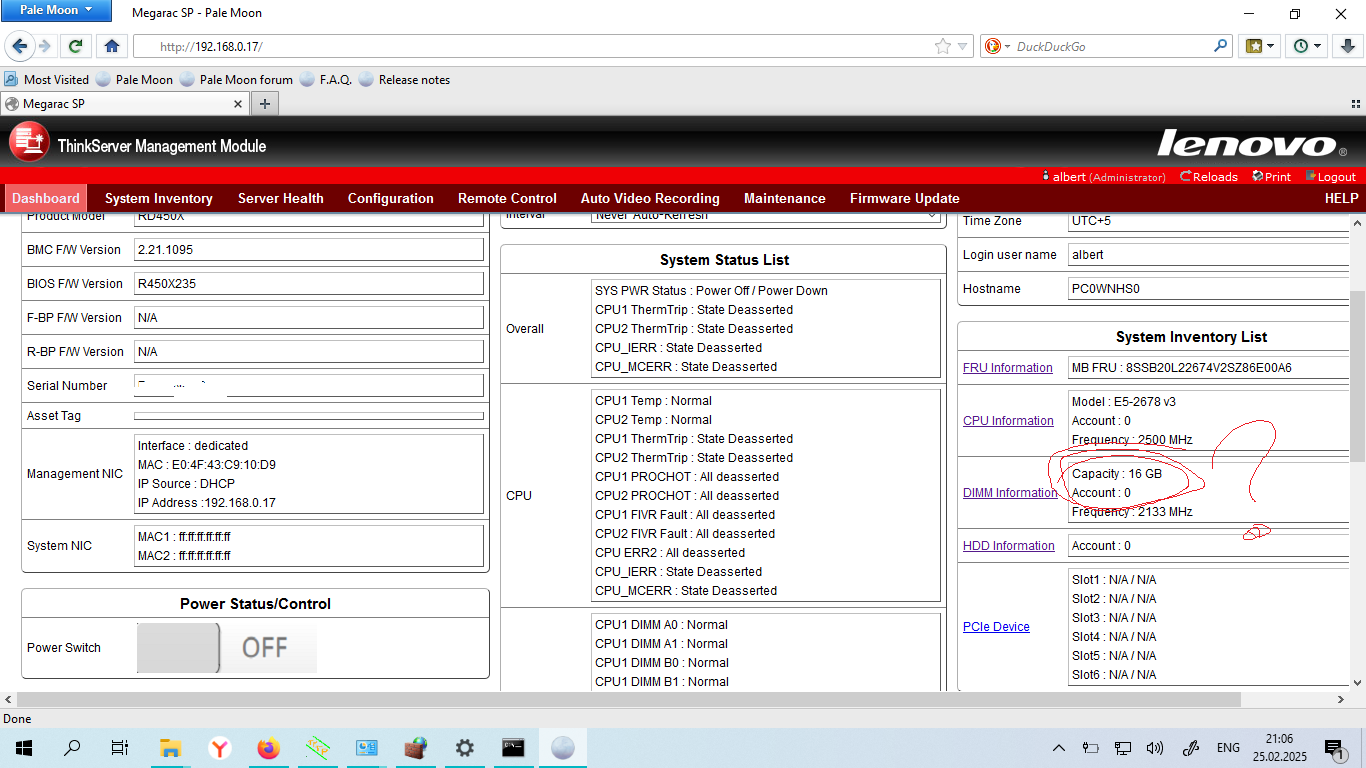Image resolution: width=1366 pixels, height=768 pixels.
Task: Log out using the Logout link
Action: (x=1330, y=177)
